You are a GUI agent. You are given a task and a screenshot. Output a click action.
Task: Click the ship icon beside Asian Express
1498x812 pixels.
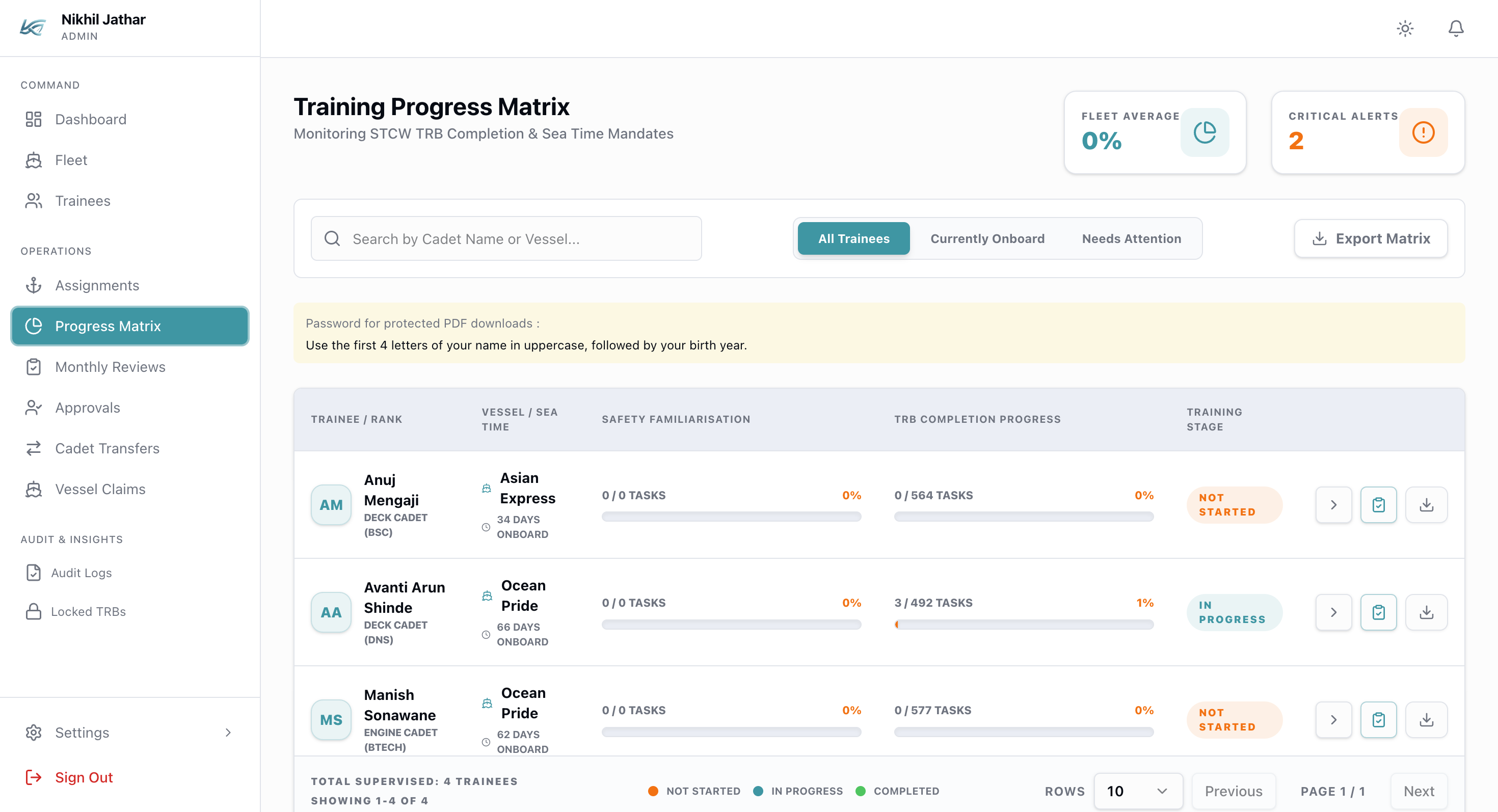click(486, 488)
